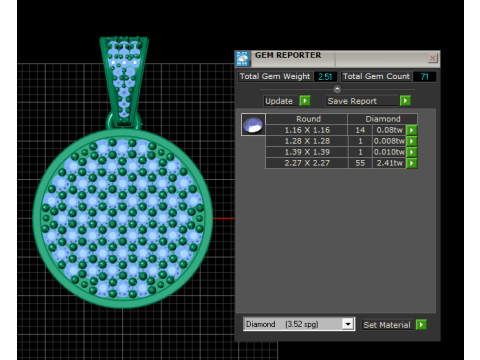Select the round gem thumbnail
The height and width of the screenshot is (360, 480).
(253, 124)
